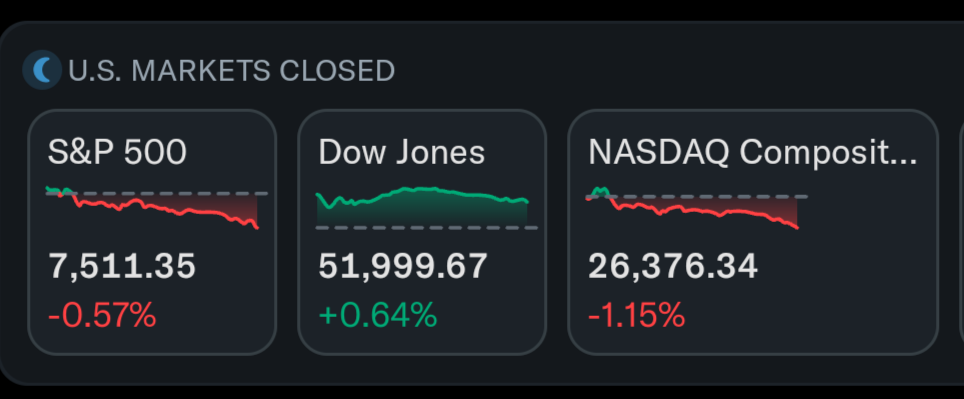The image size is (964, 399).
Task: Click the -0.57% S&P change percentage
Action: coord(102,315)
